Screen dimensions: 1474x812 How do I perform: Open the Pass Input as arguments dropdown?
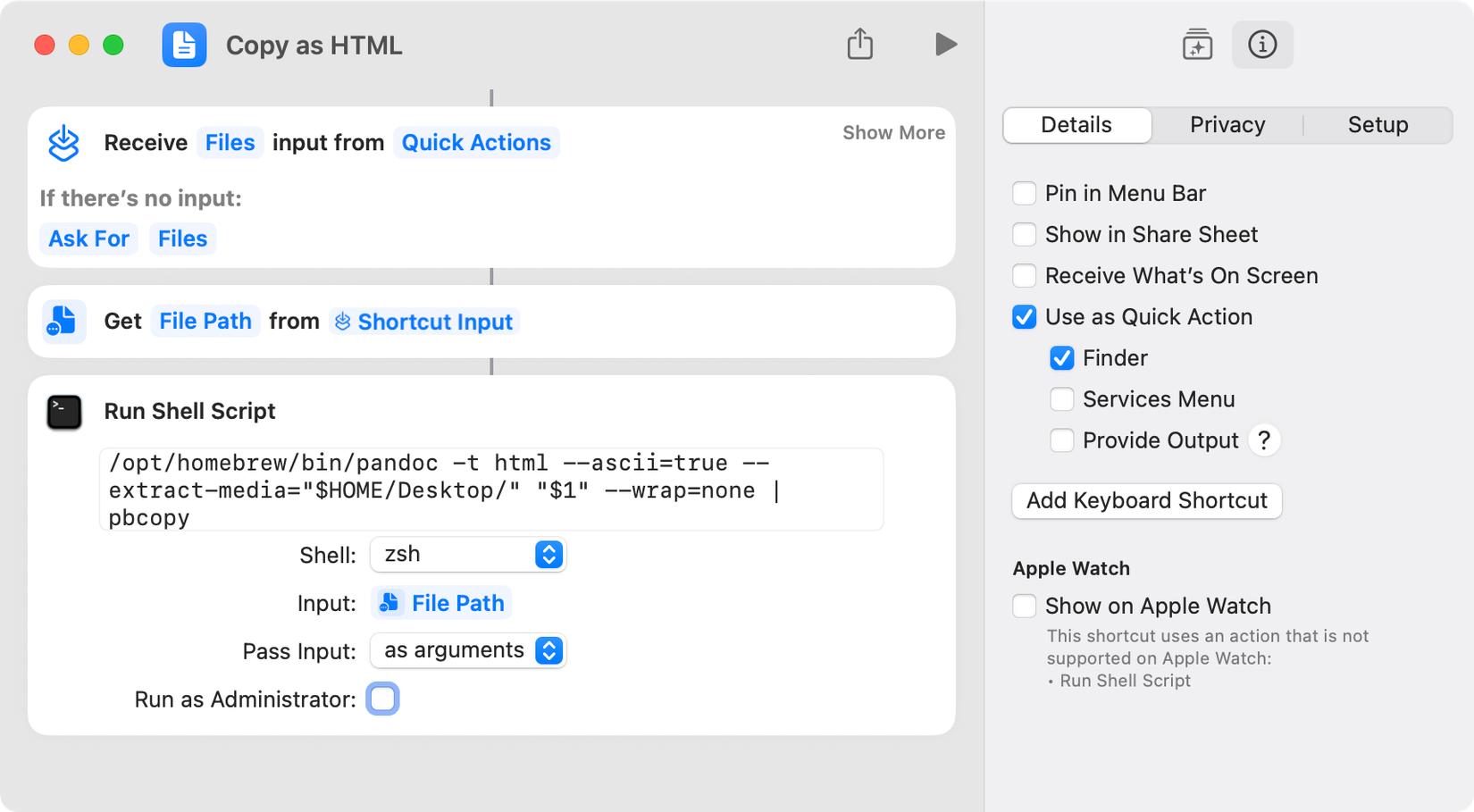coord(468,651)
